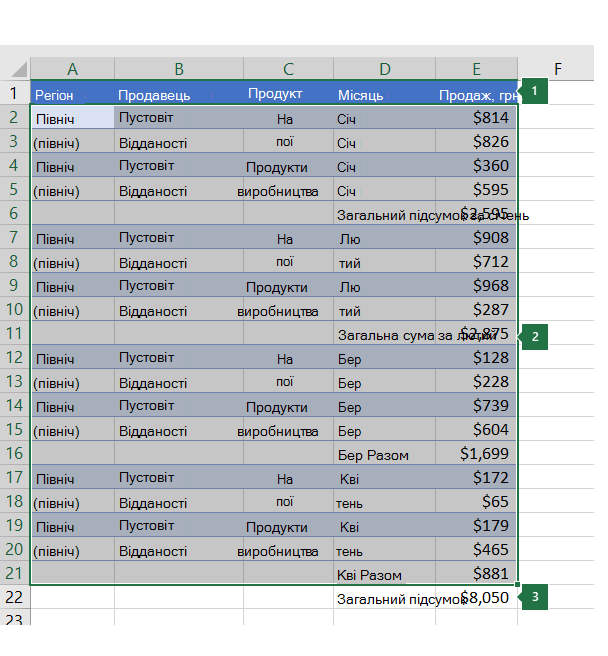Select the $881 cell
Screen dimensions: 608x656
click(x=476, y=573)
